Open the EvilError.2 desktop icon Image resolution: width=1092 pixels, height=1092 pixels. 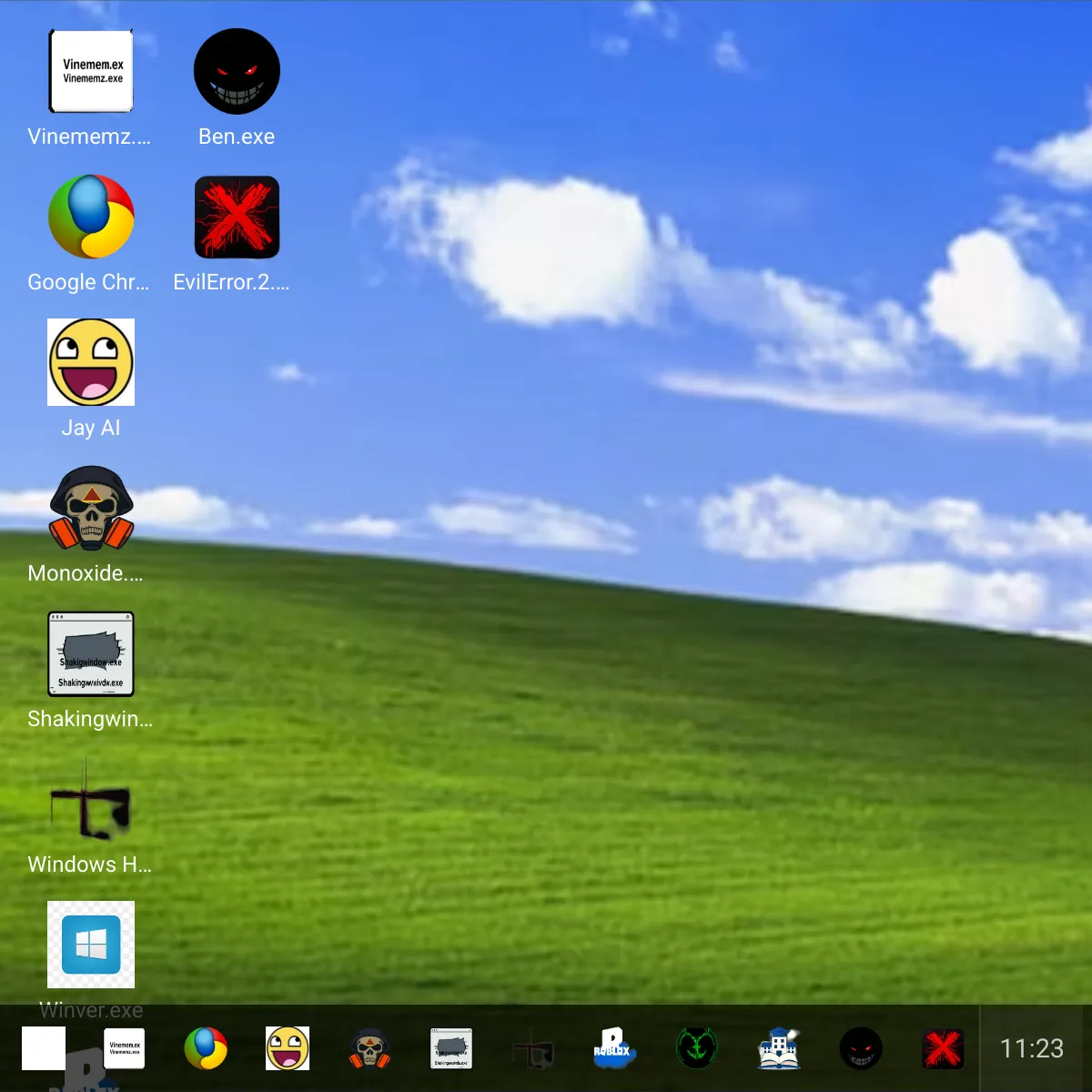(237, 217)
